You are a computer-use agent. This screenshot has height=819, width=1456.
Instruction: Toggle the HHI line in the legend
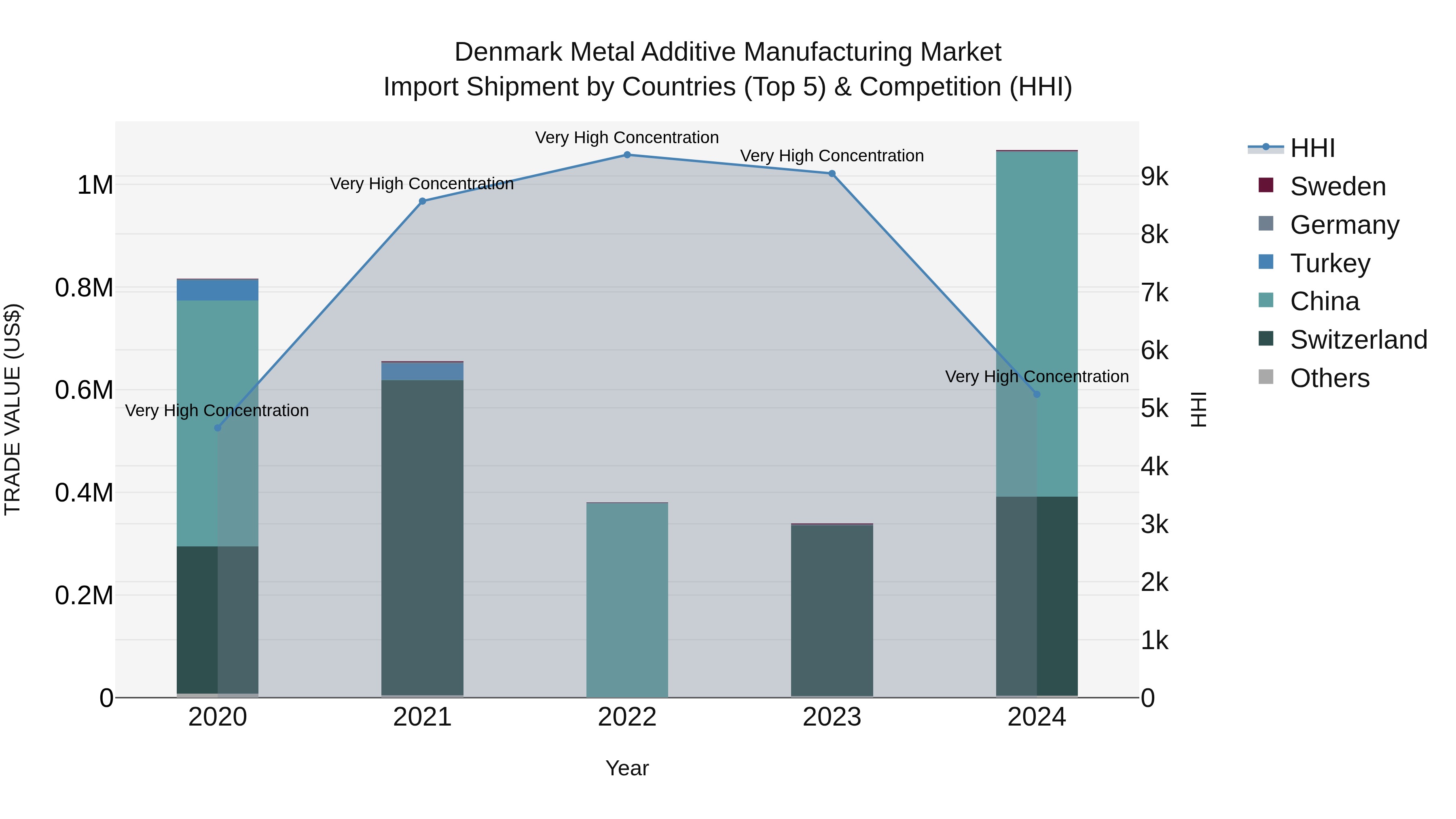tap(1291, 148)
